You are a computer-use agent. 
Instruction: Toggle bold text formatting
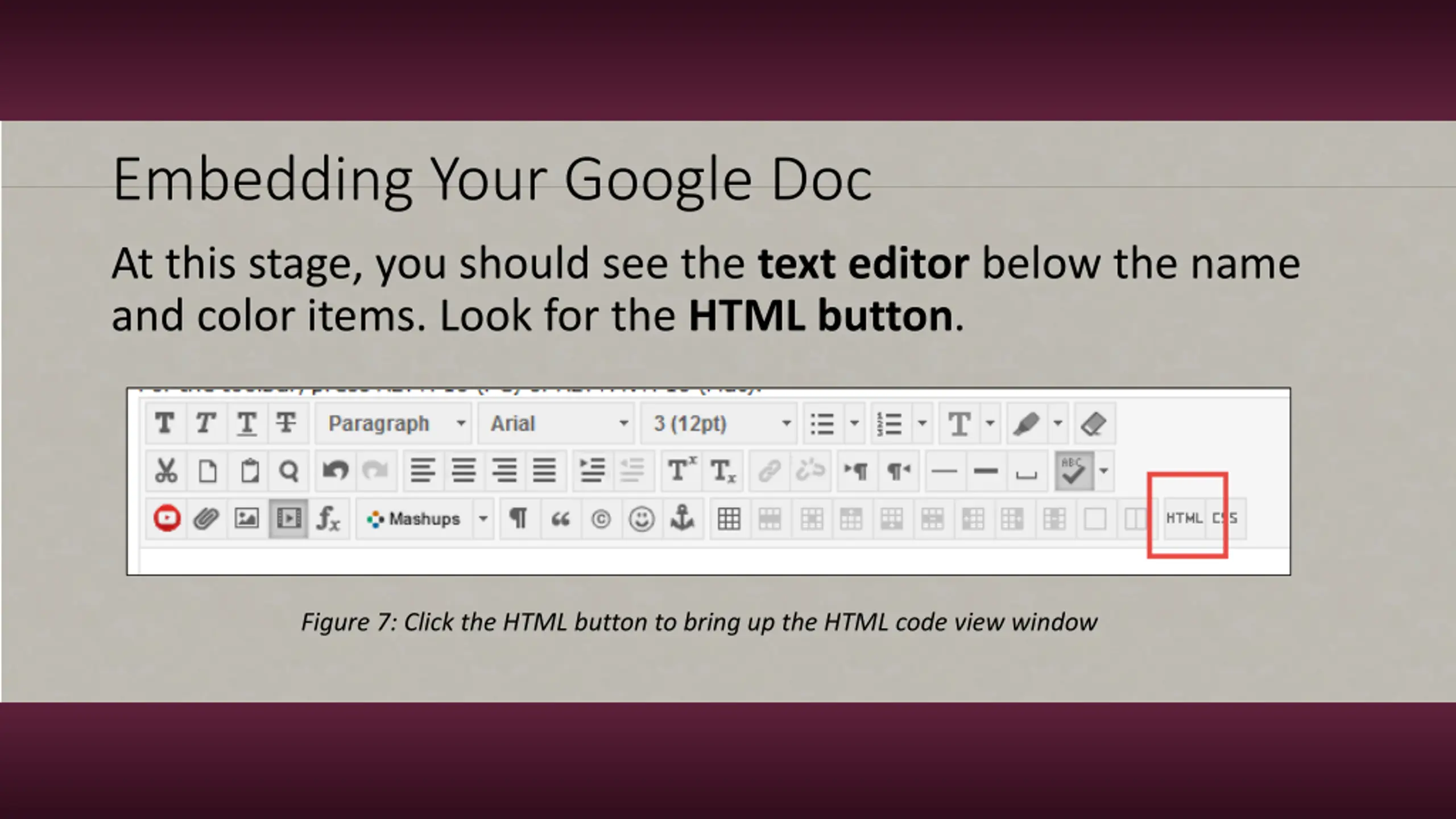166,424
